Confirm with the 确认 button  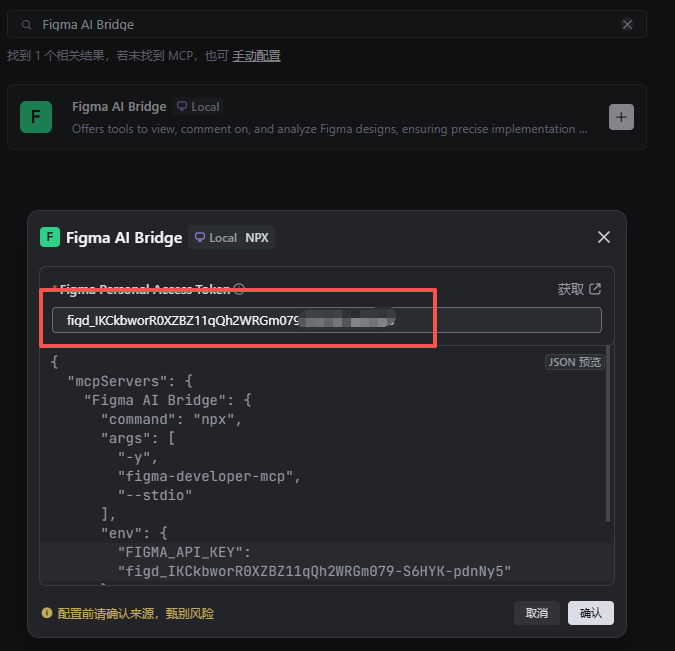point(590,613)
